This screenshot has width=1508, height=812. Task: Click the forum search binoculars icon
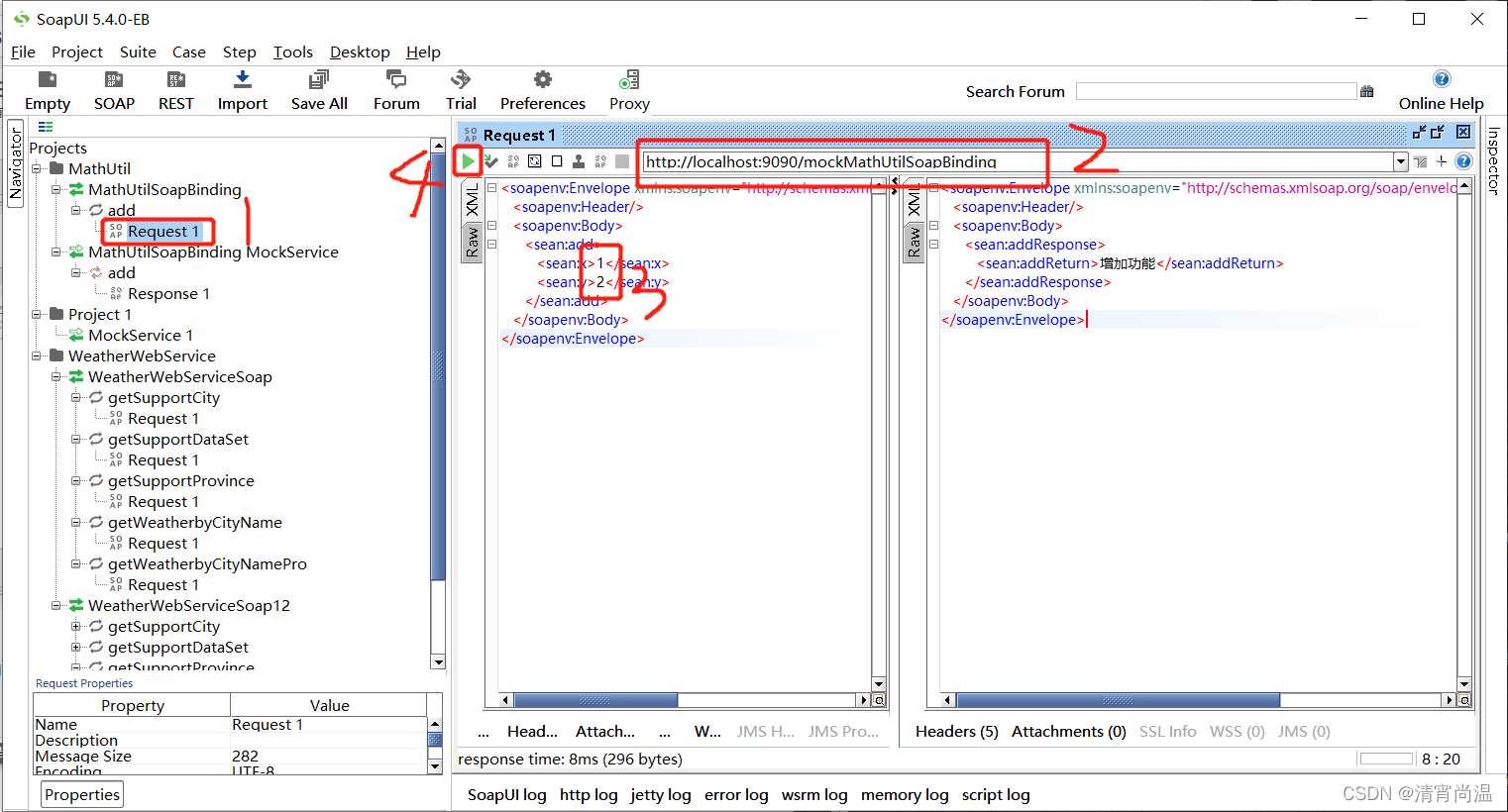point(1367,91)
